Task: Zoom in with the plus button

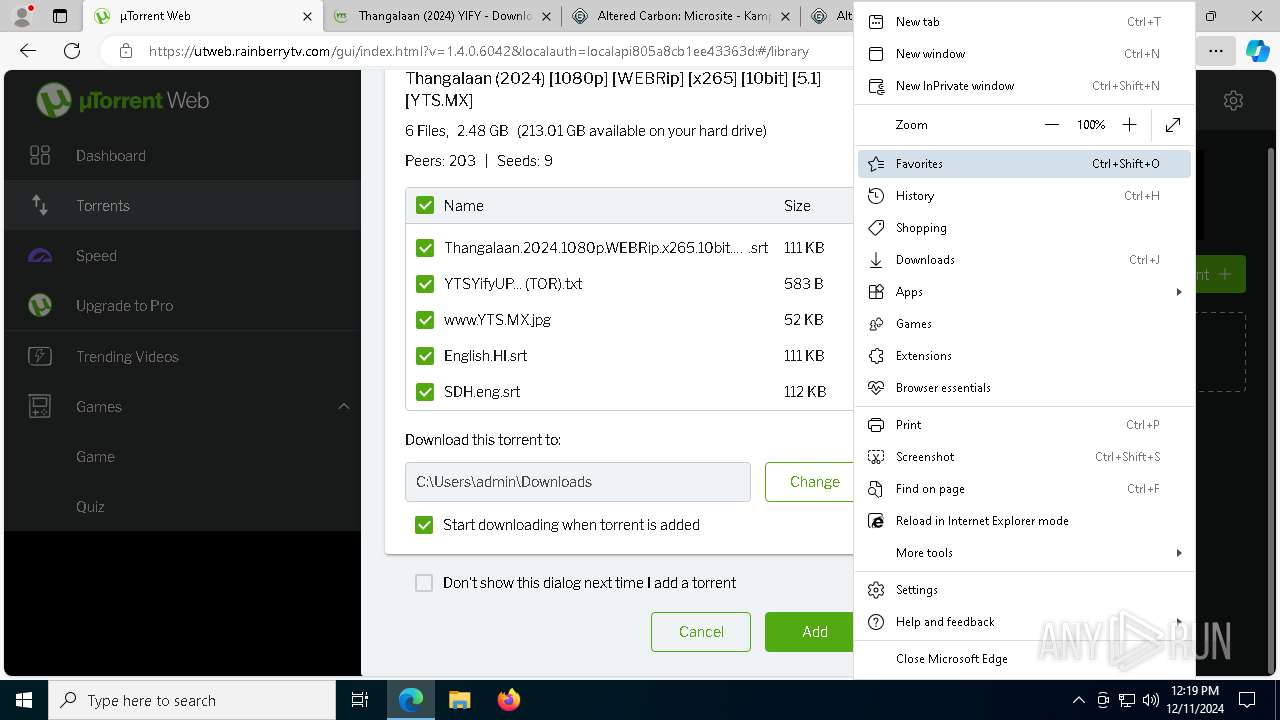Action: (x=1129, y=125)
